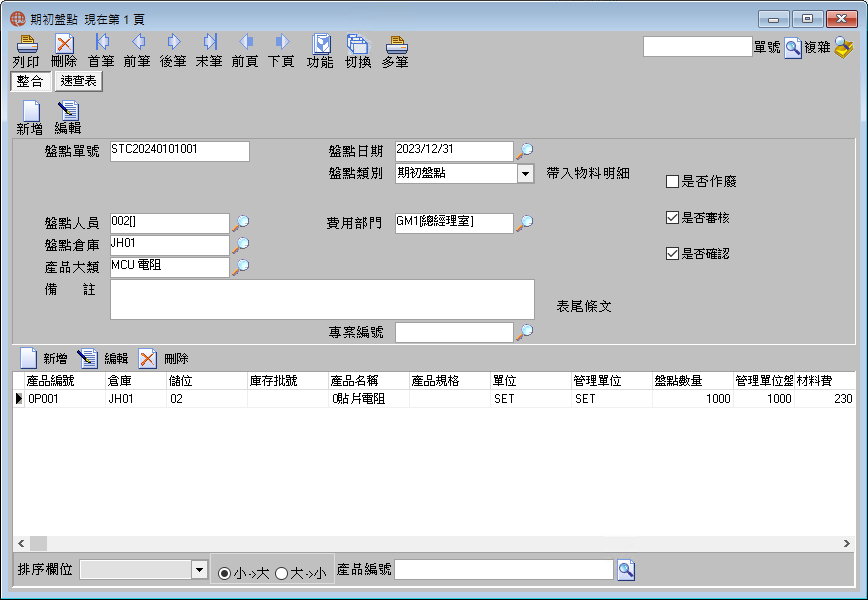This screenshot has width=868, height=600.
Task: Click the horizontal scrollbar thumb
Action: pos(38,544)
